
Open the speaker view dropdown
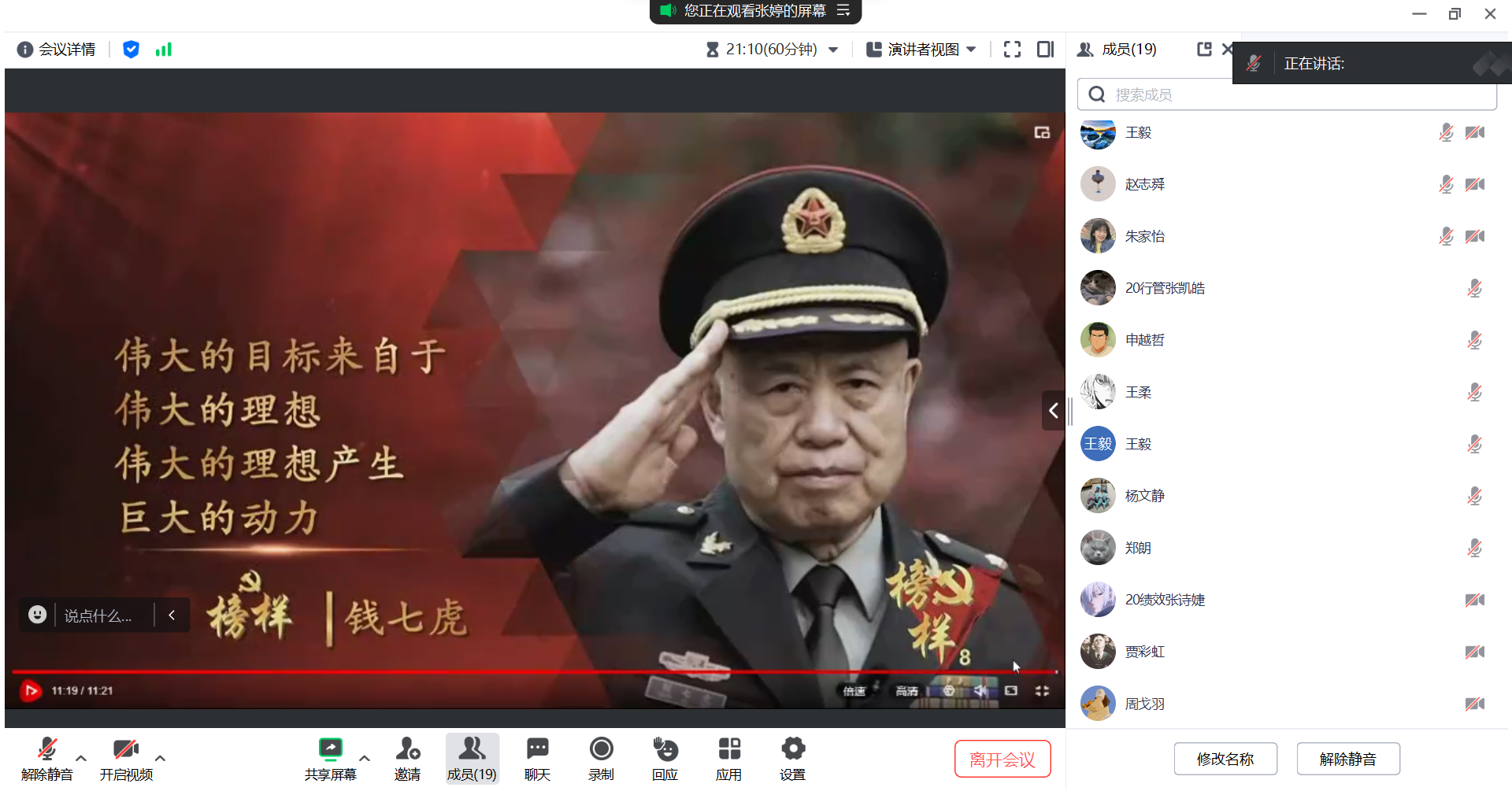point(921,50)
